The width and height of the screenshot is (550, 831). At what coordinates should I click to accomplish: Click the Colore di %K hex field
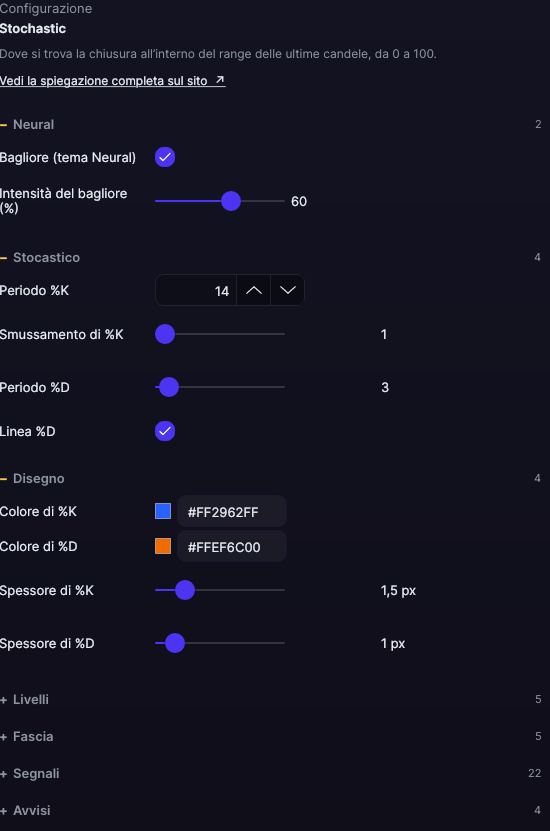point(232,512)
